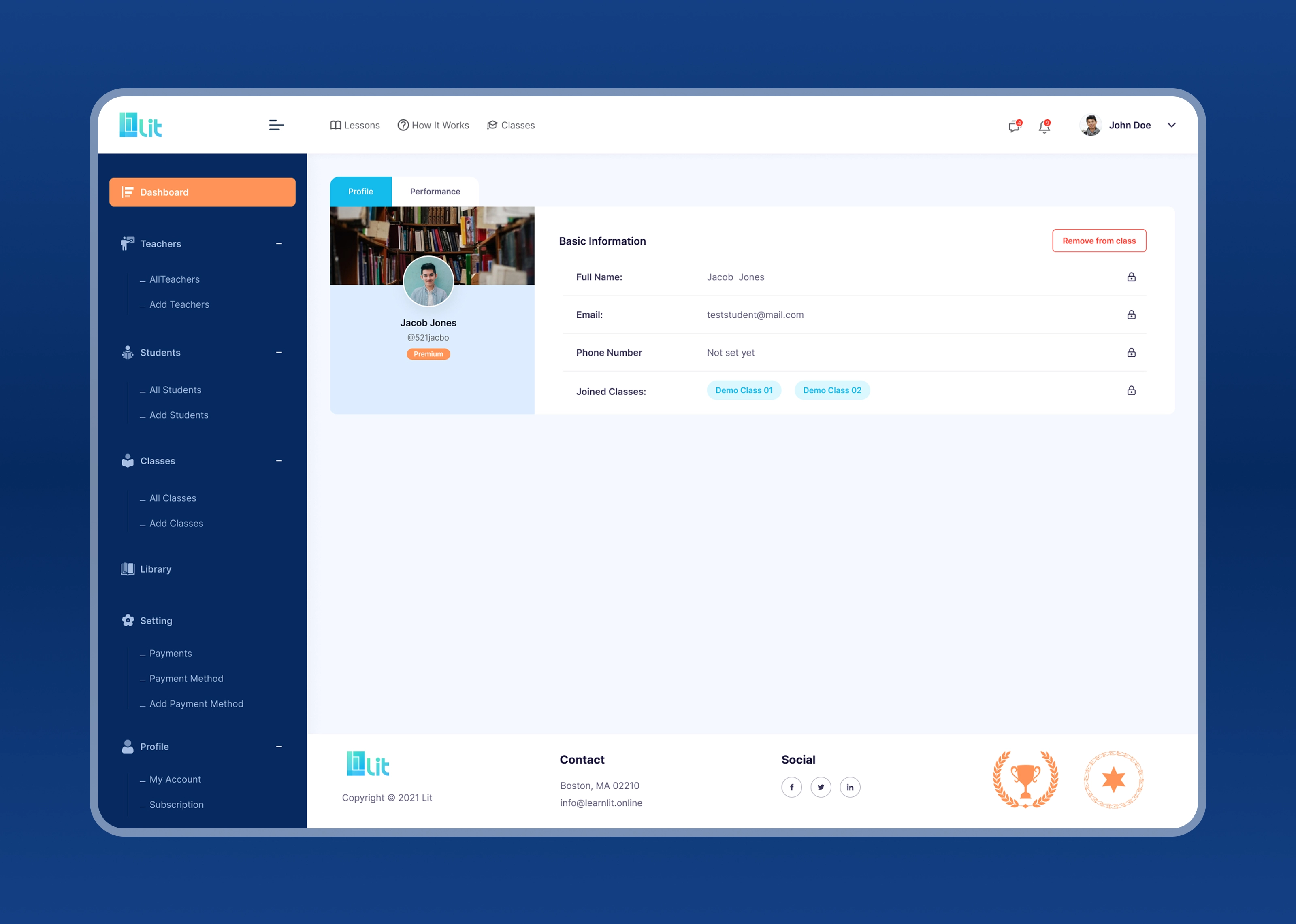Open All Students in the sidebar
This screenshot has width=1296, height=924.
pyautogui.click(x=175, y=390)
